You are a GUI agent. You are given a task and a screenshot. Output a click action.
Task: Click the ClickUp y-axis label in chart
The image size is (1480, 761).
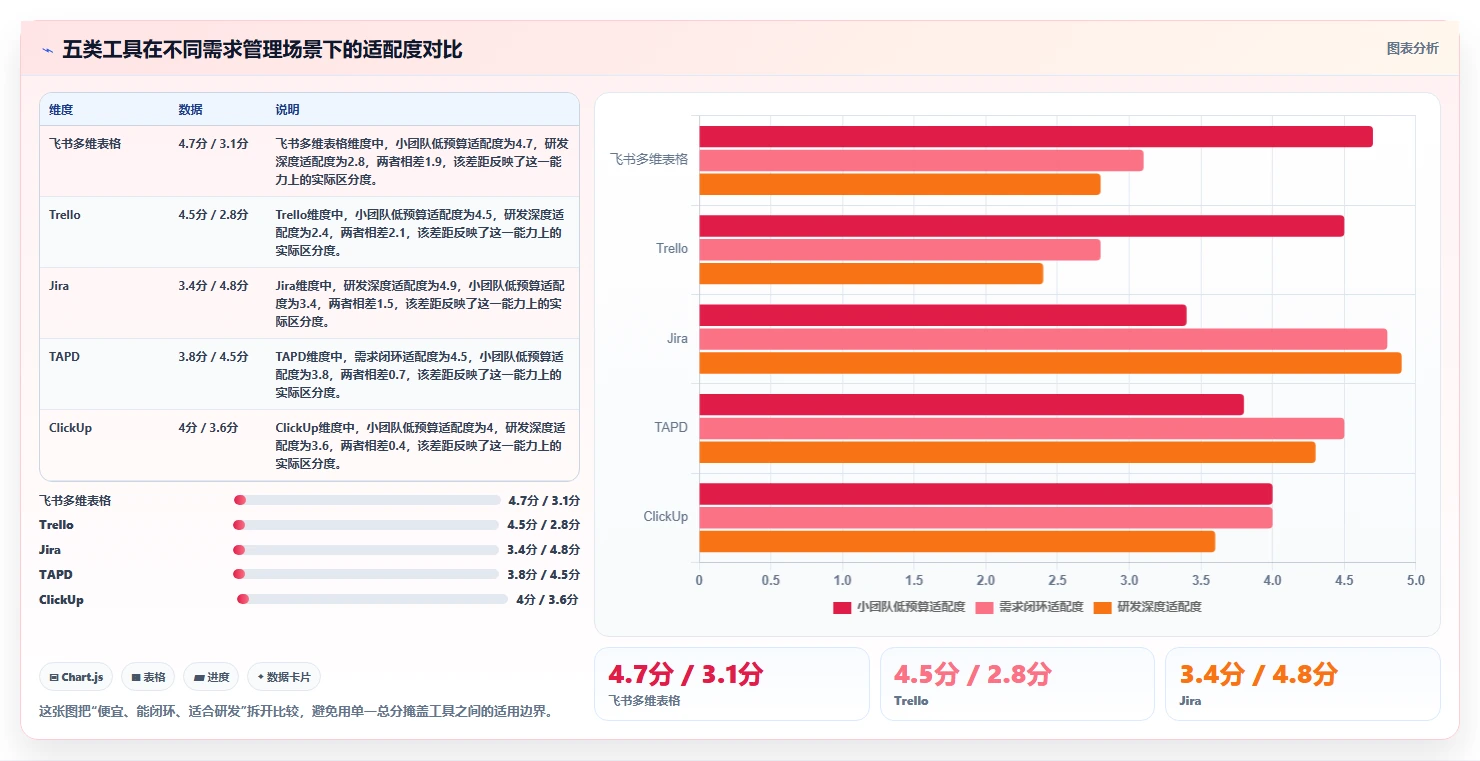665,516
